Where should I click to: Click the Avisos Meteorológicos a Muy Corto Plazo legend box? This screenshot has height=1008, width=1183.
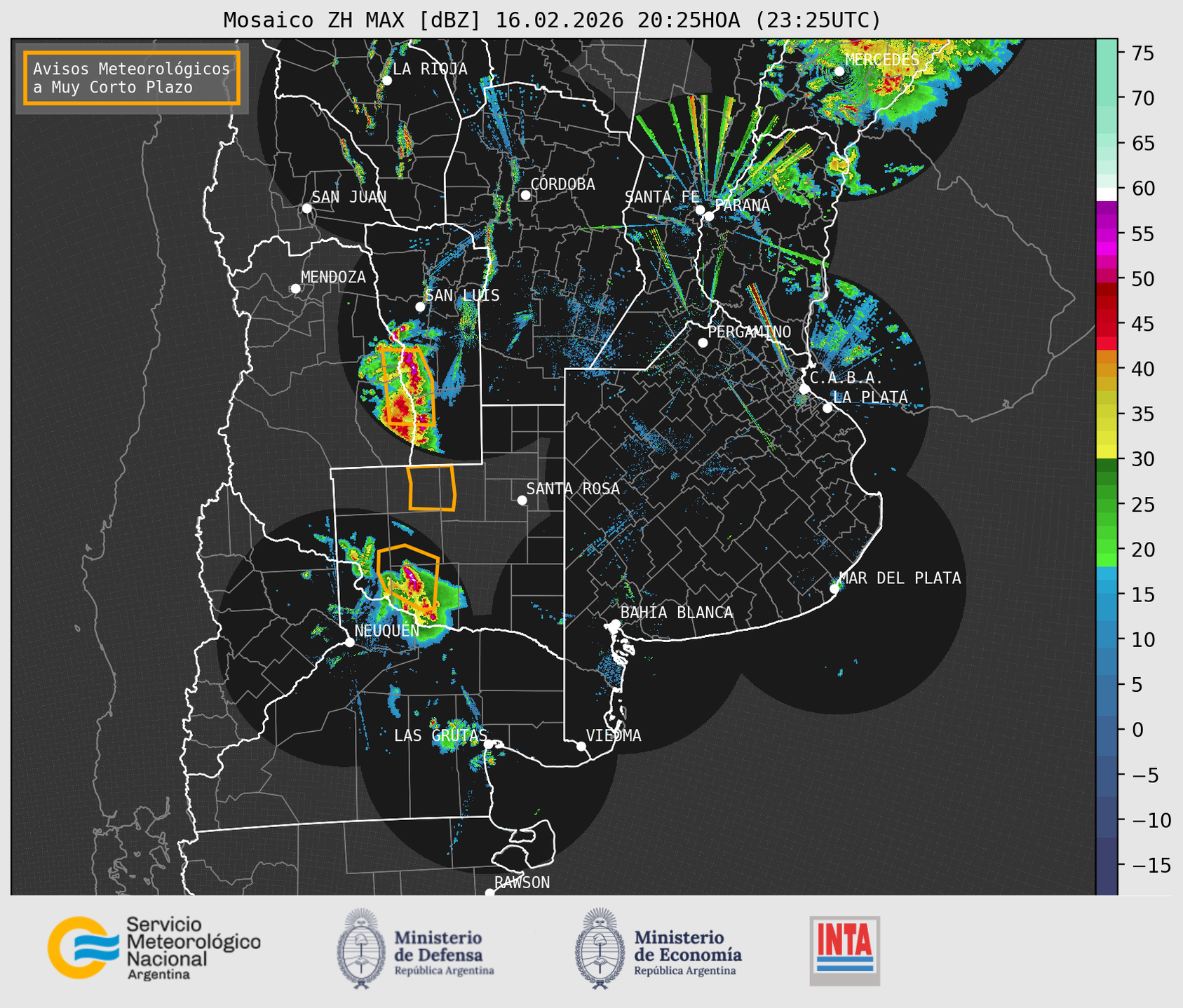(132, 78)
